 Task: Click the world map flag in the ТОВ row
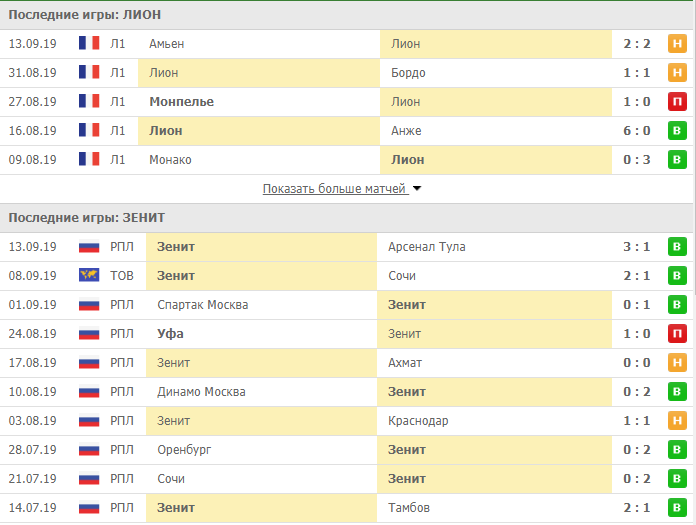pyautogui.click(x=89, y=275)
